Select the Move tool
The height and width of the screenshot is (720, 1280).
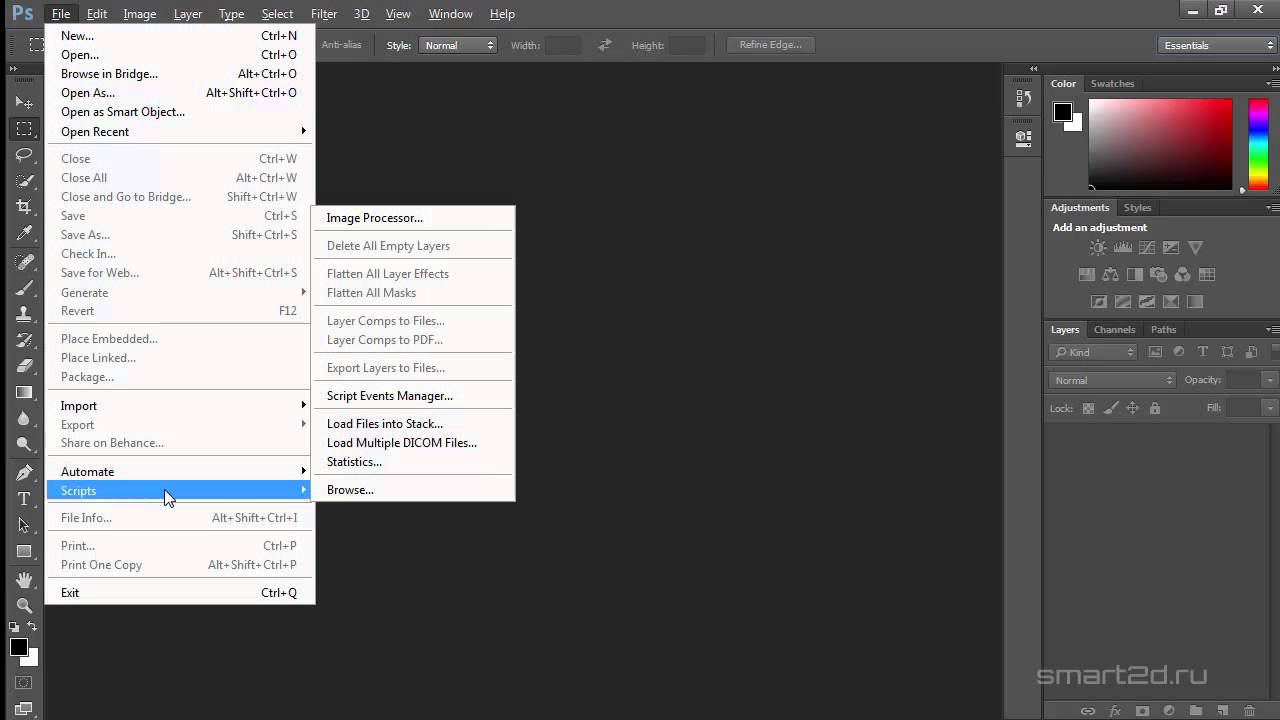pyautogui.click(x=24, y=102)
